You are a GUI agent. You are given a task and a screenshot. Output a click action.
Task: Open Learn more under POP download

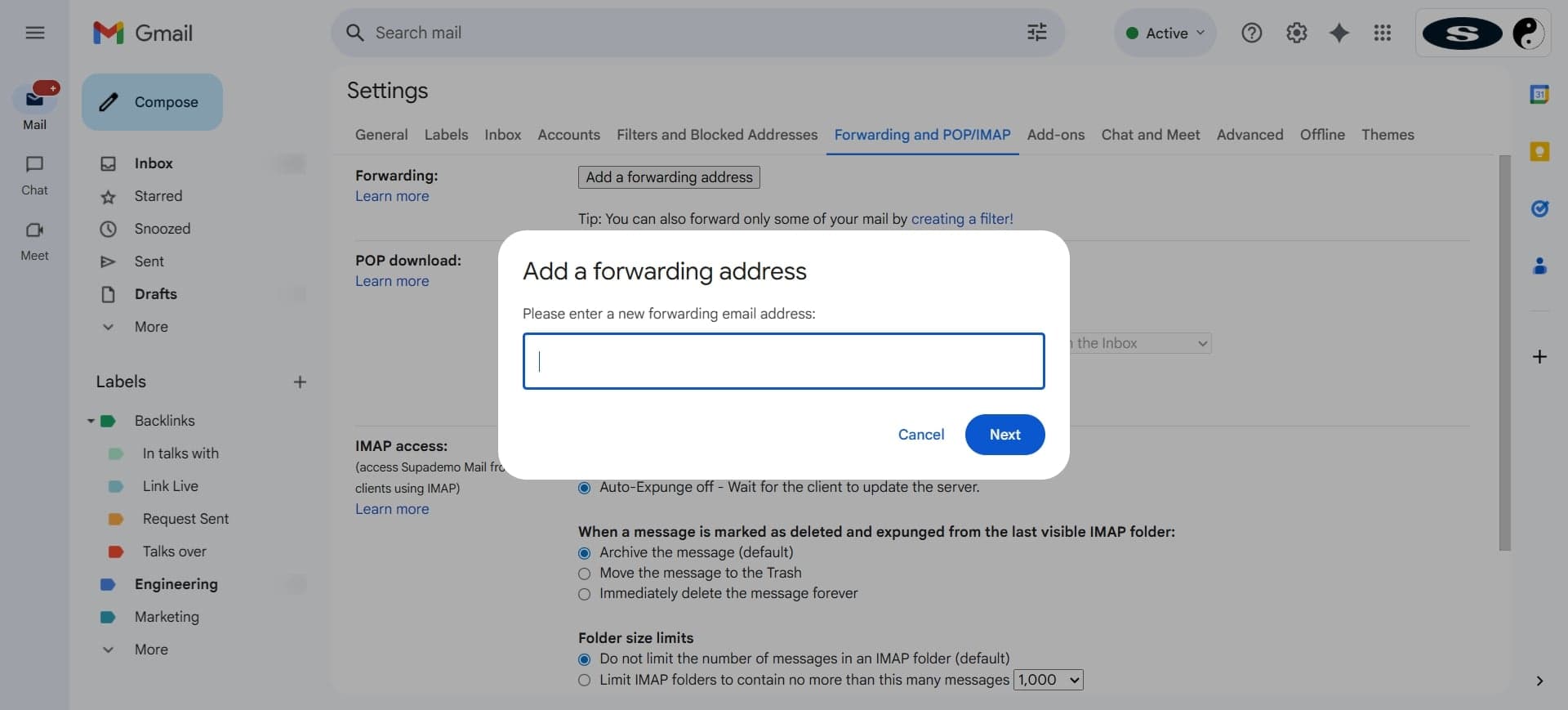392,281
